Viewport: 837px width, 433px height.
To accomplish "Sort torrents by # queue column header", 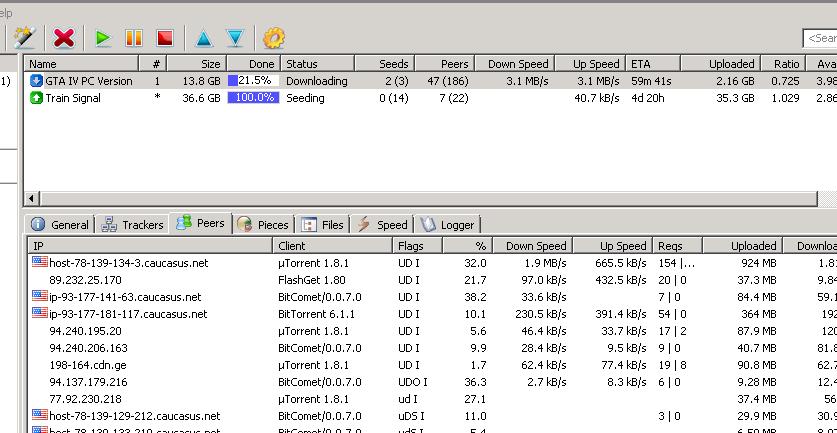I will tap(153, 64).
